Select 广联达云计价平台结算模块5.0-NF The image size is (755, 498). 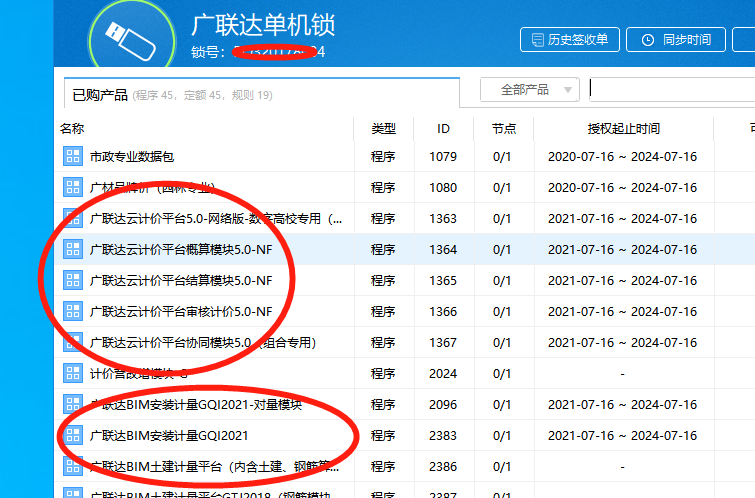pos(181,280)
